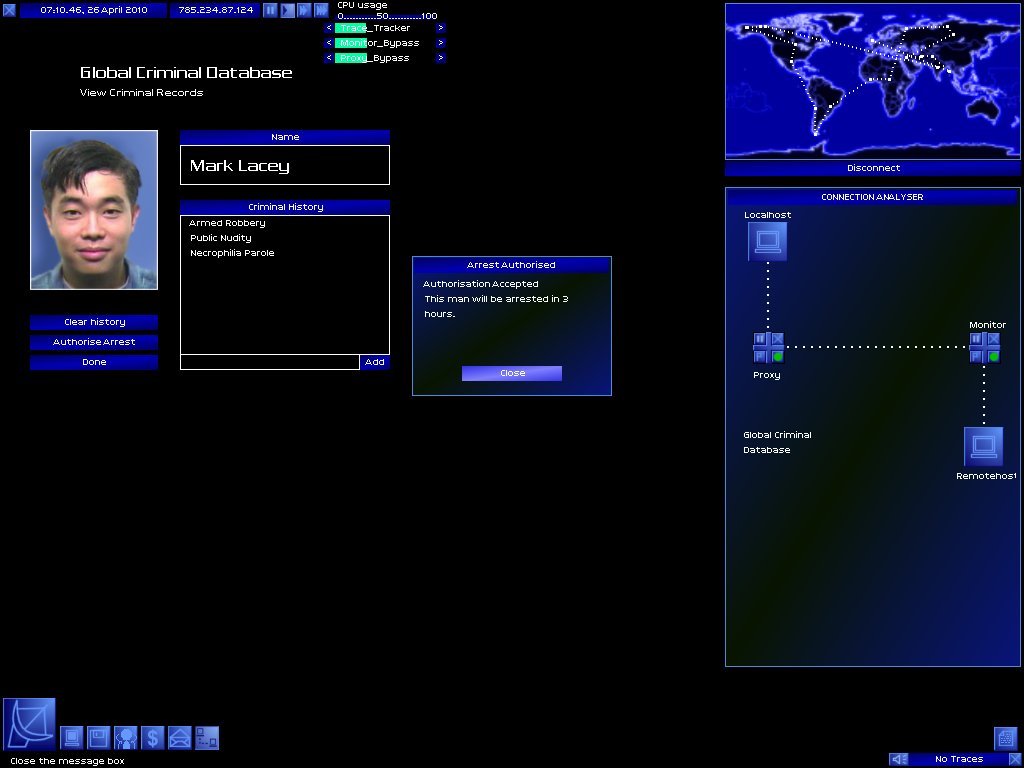Toggle the Monitor pause bypass button
1024x768 pixels.
click(976, 339)
